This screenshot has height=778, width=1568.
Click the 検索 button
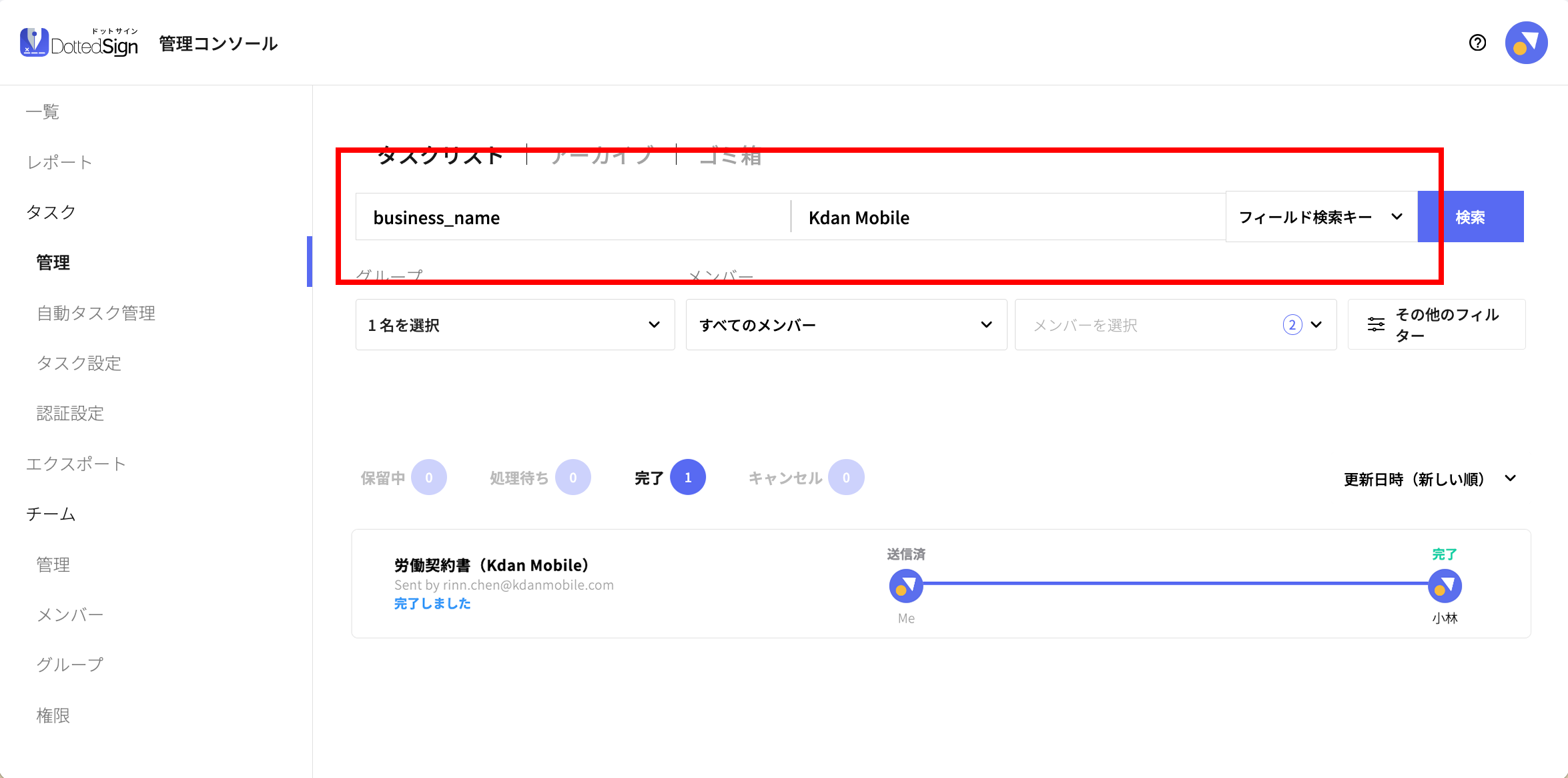click(x=1471, y=217)
